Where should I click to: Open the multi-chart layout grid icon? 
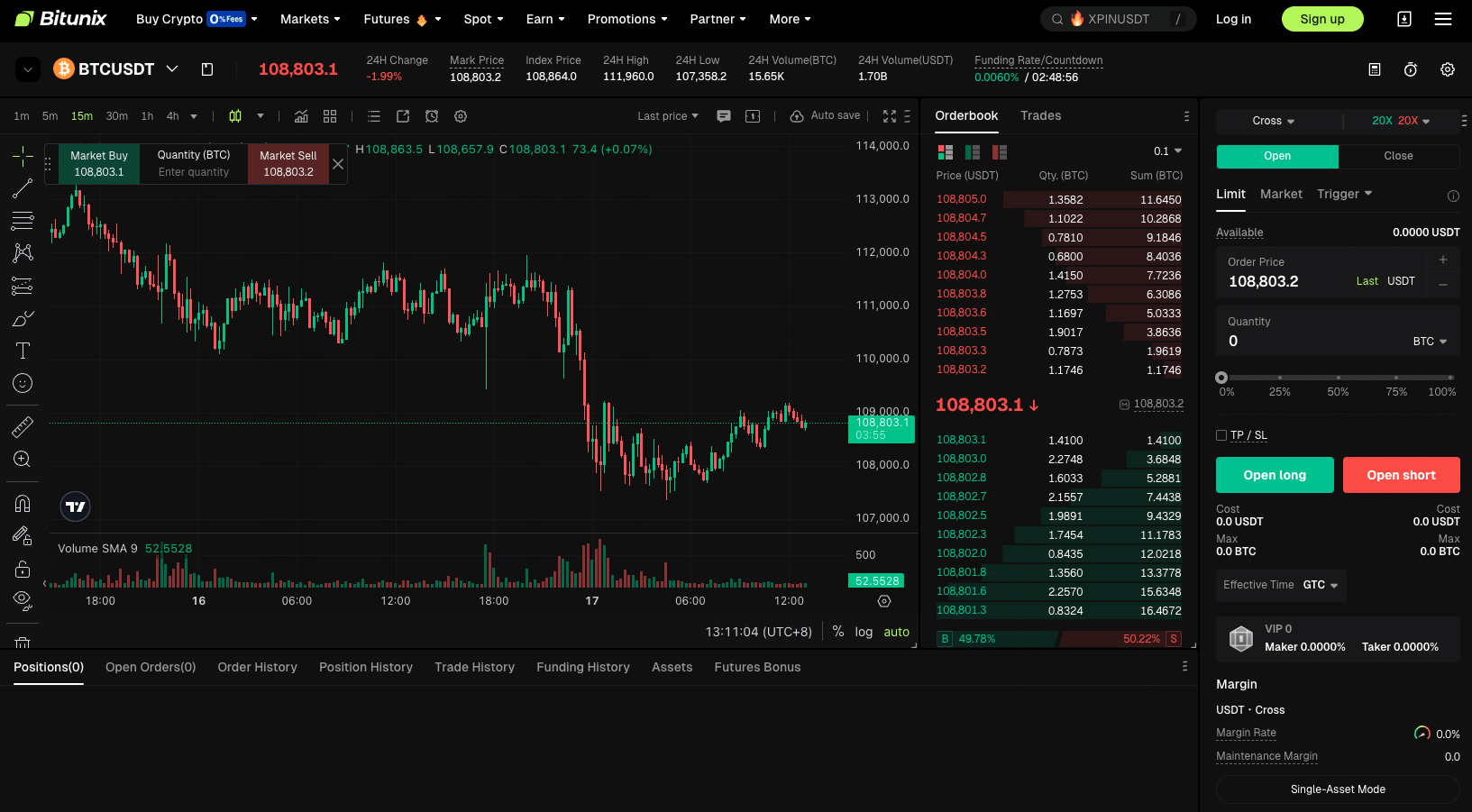click(x=330, y=116)
